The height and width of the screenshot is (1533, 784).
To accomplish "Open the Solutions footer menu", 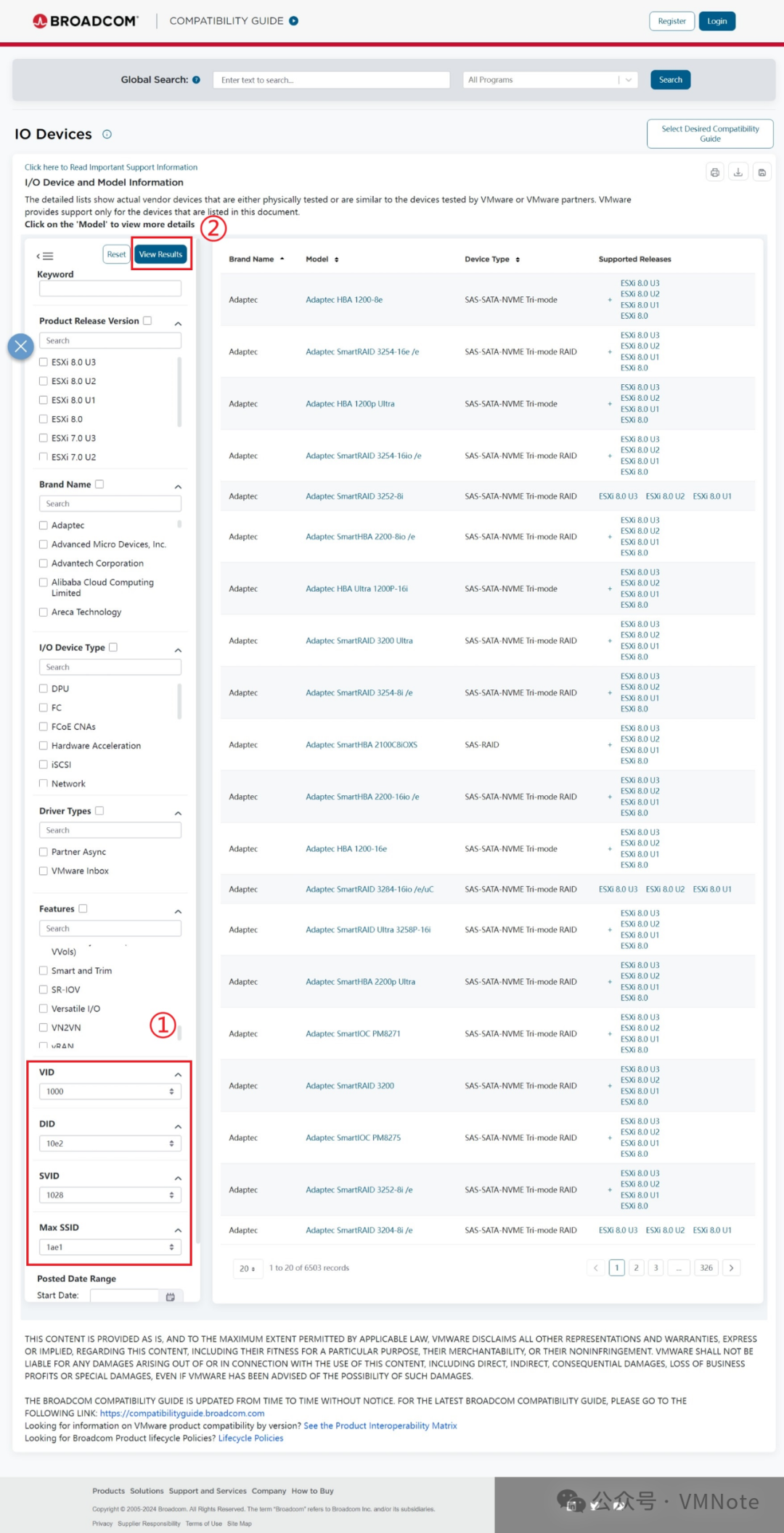I will 147,1491.
